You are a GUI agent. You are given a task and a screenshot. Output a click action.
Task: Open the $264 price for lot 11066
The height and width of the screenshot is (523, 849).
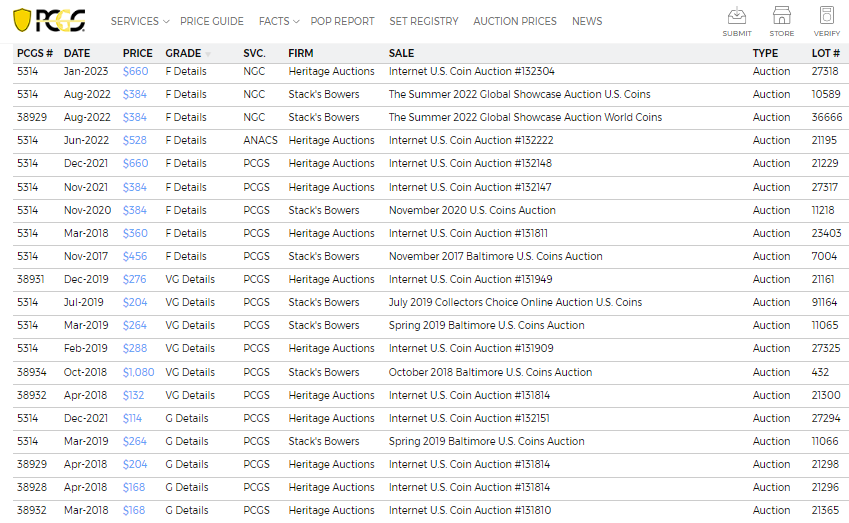point(135,441)
